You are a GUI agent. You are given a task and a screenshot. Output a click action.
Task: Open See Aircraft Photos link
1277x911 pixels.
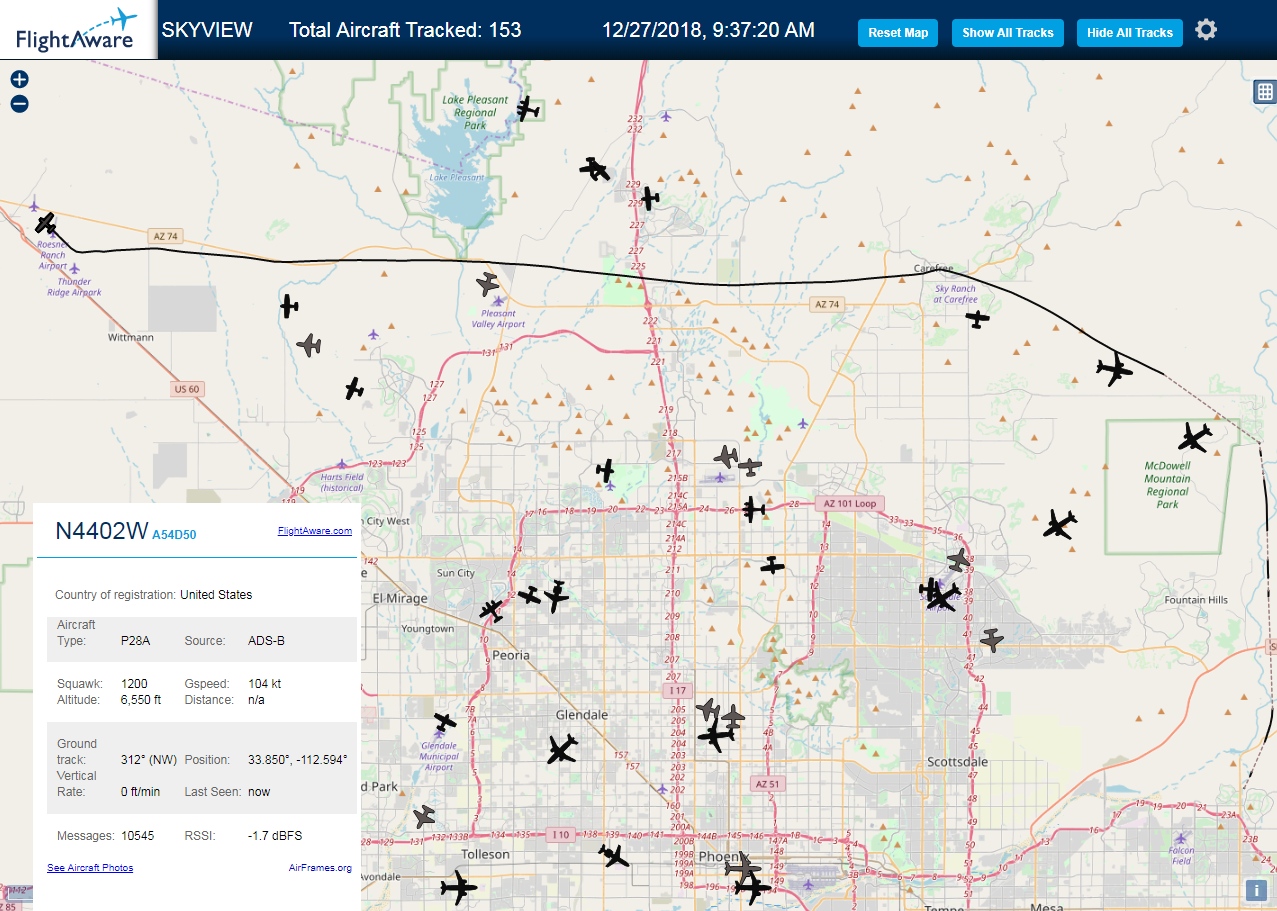(x=90, y=867)
